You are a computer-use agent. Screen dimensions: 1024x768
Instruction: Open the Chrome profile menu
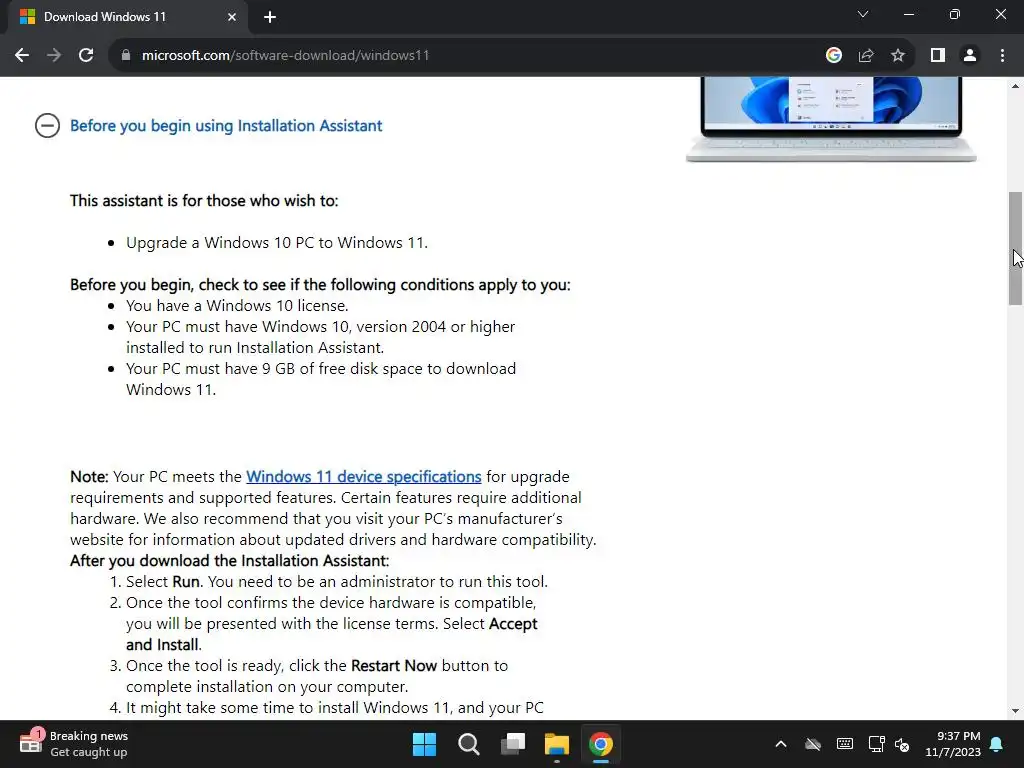[970, 56]
